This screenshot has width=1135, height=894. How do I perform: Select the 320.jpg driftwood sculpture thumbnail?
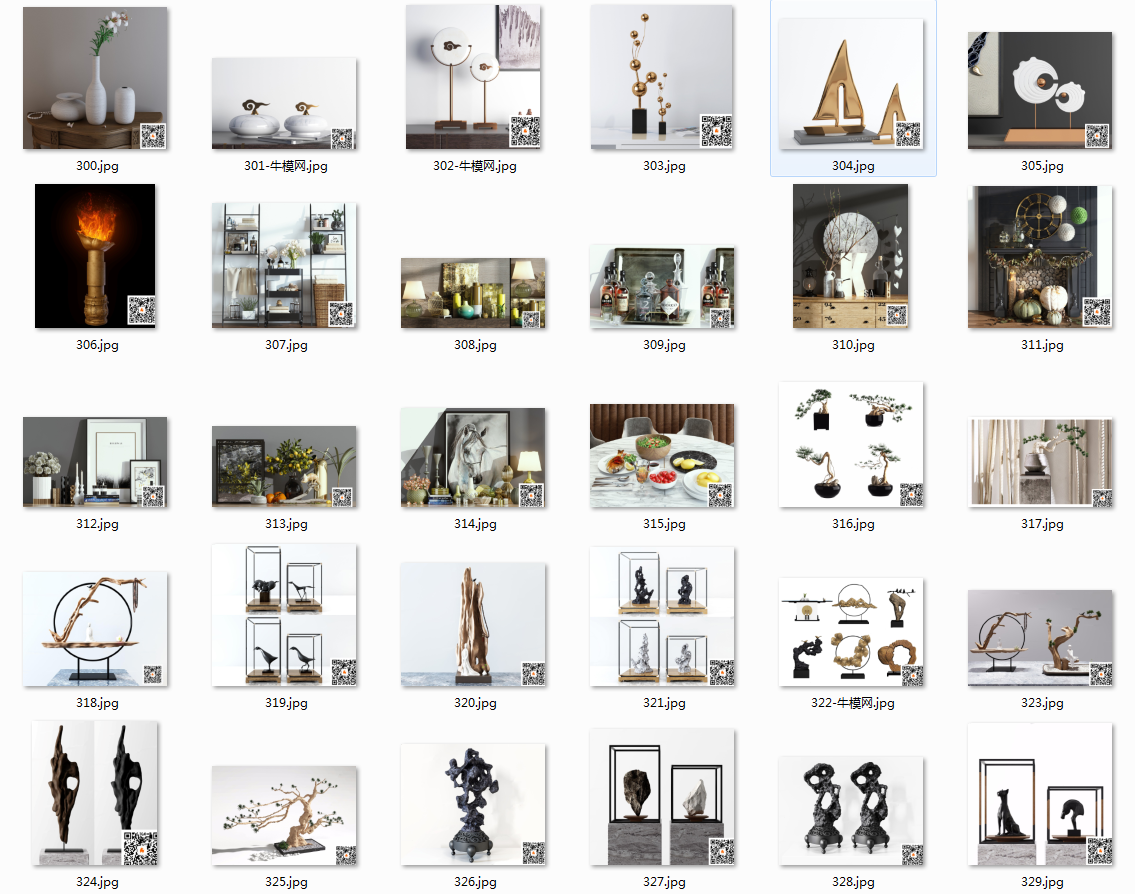point(473,624)
